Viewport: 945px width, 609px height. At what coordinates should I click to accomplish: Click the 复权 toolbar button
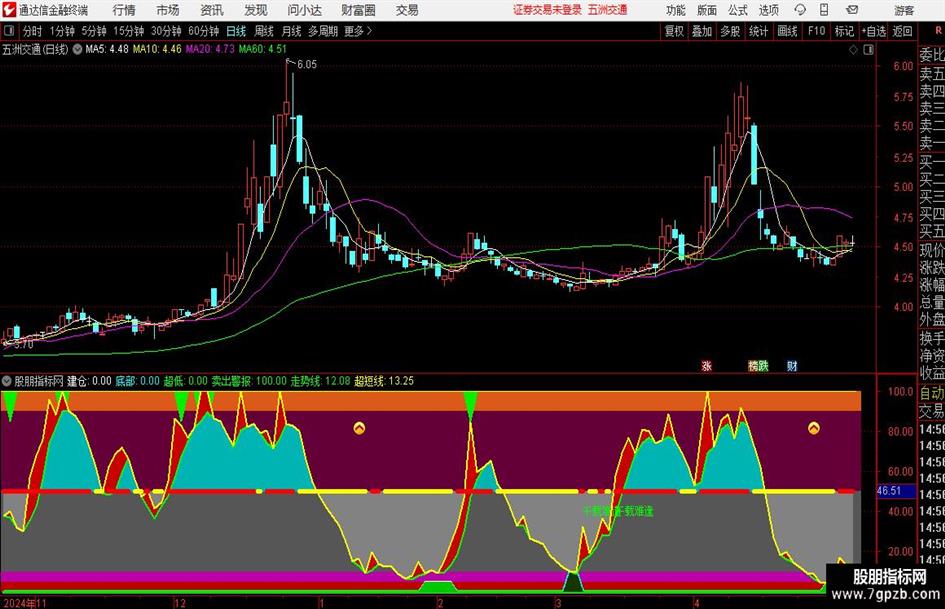674,31
